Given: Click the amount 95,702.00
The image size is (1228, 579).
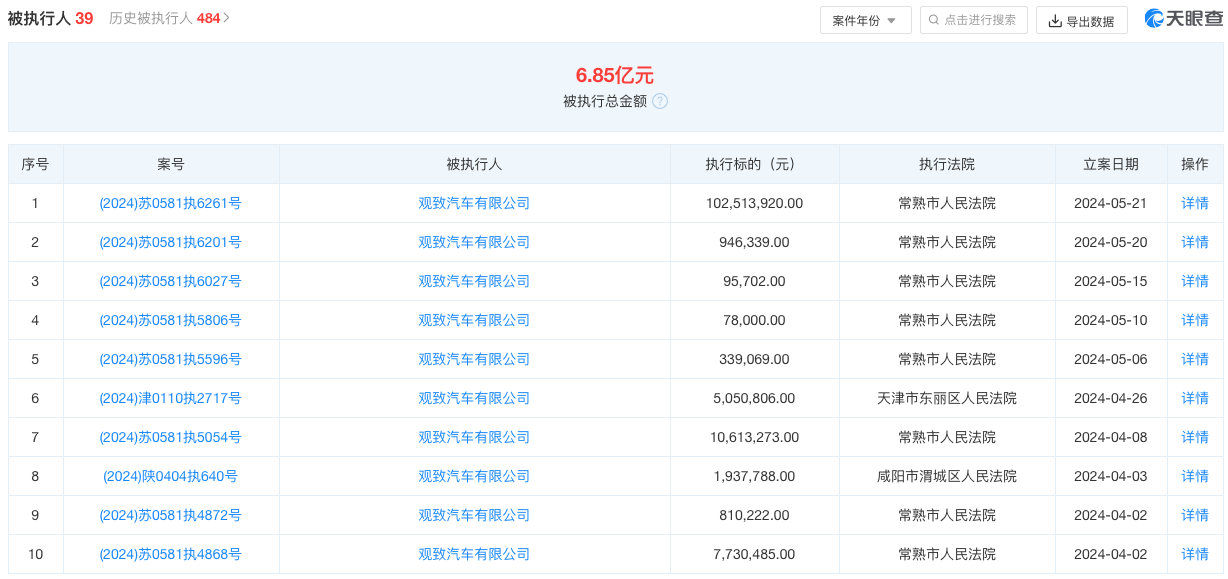Looking at the screenshot, I should point(754,281).
